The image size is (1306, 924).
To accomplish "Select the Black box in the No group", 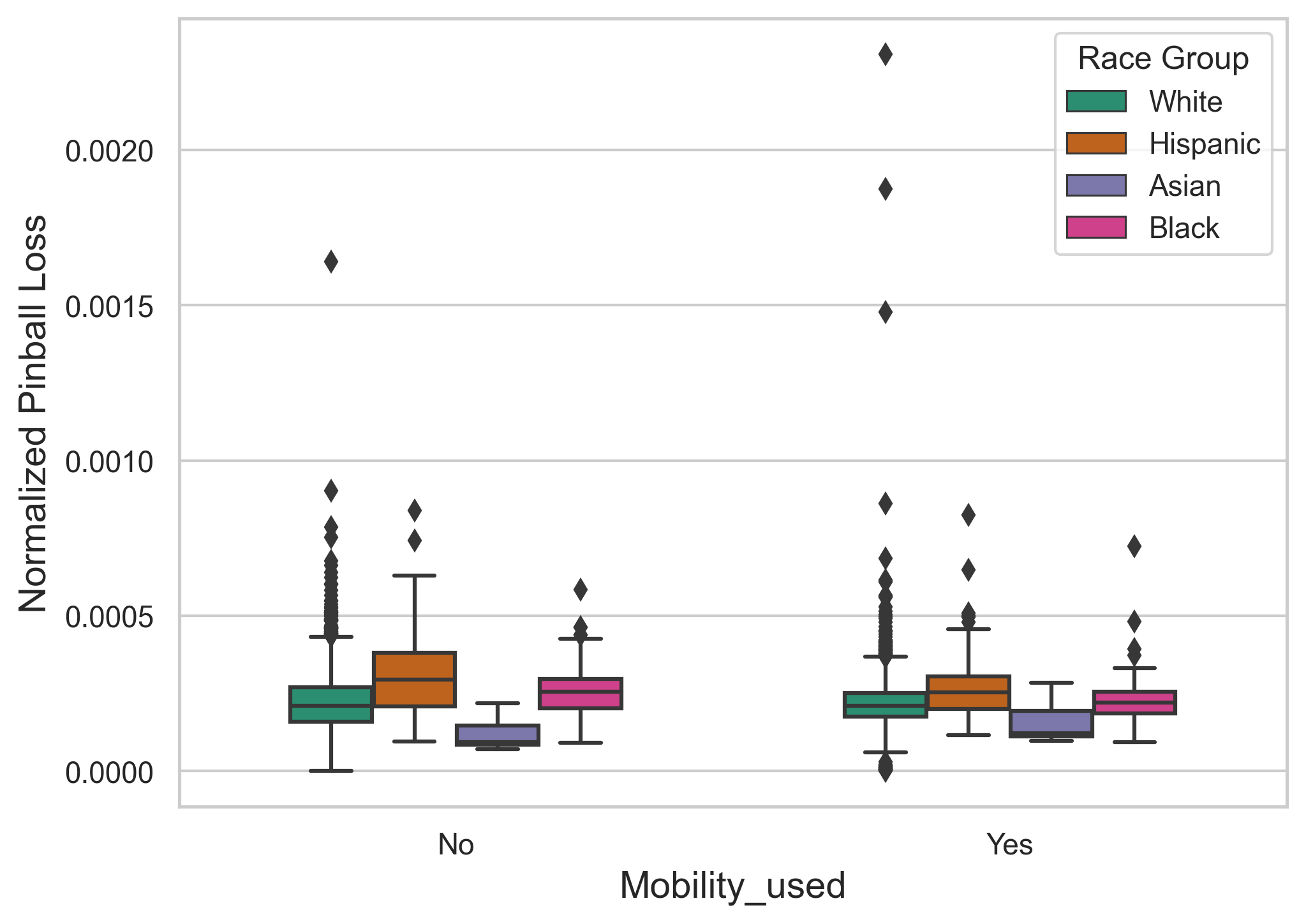I will click(x=580, y=694).
